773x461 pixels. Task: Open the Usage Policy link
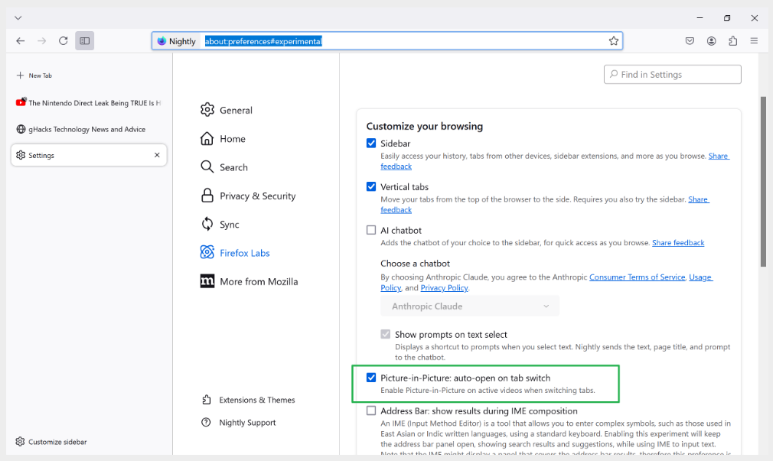[701, 277]
